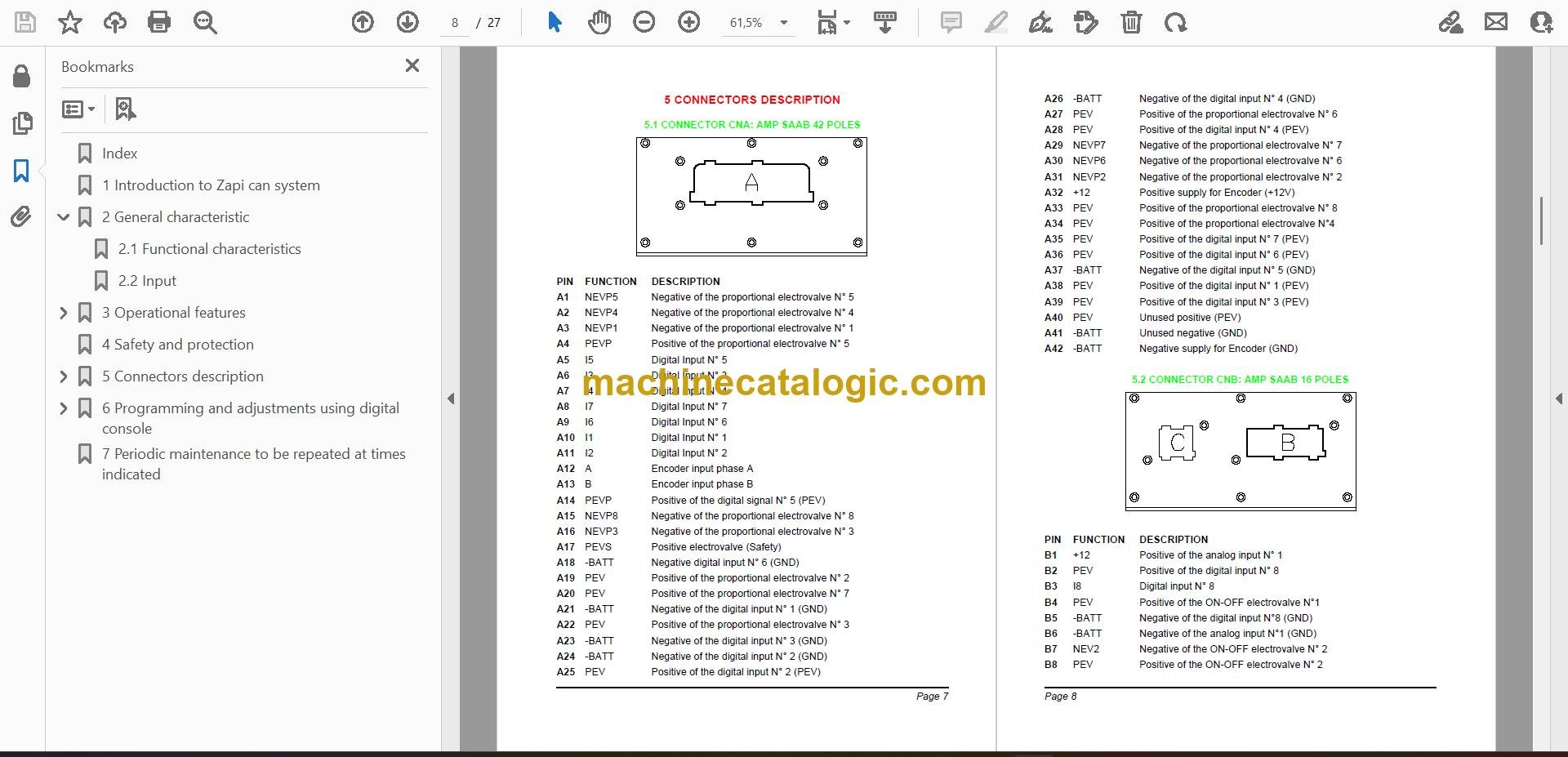Click the connector A diagram image
This screenshot has height=757, width=1568.
[x=751, y=196]
